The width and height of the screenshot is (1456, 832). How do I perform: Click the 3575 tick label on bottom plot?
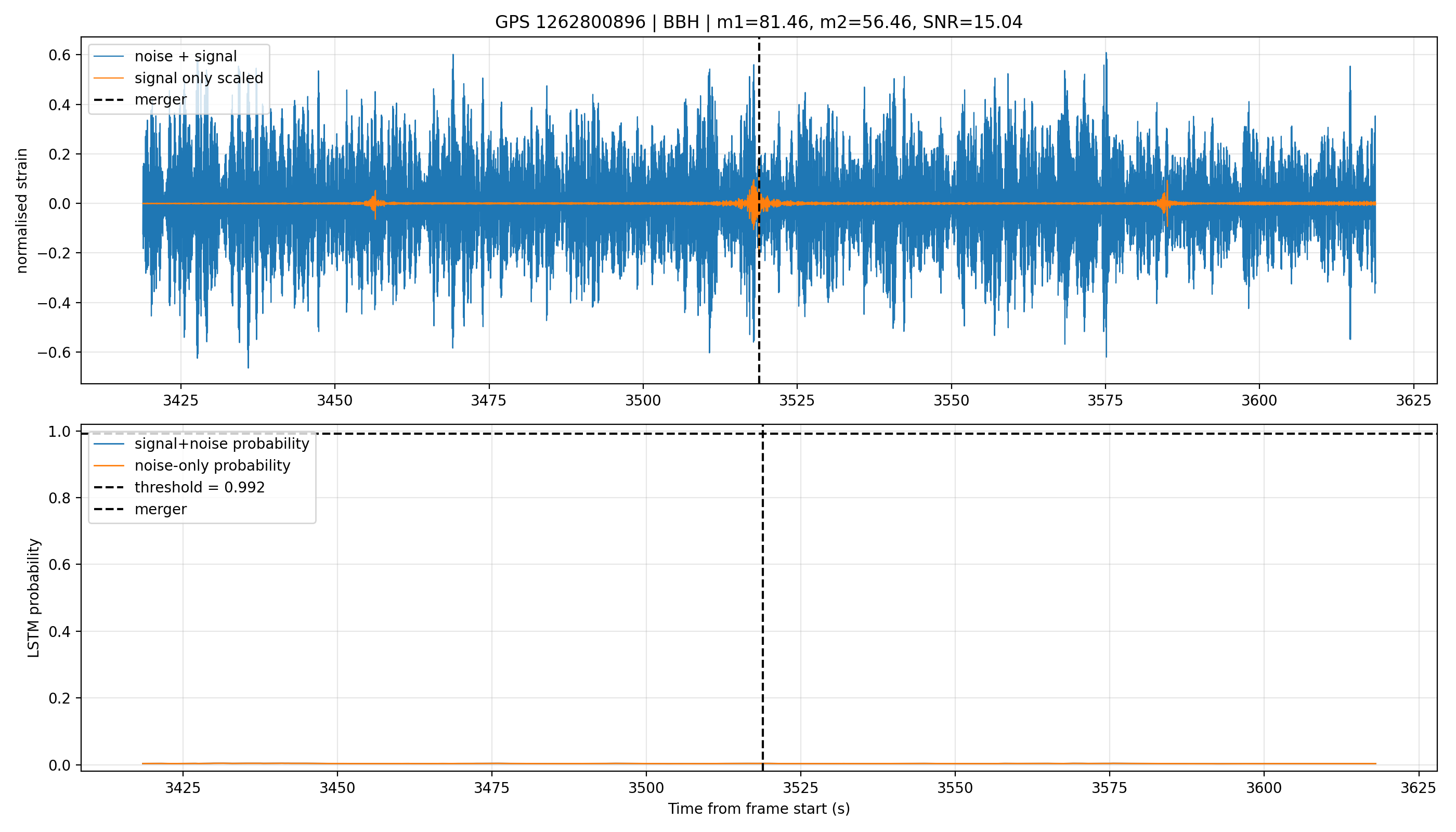tap(1109, 788)
